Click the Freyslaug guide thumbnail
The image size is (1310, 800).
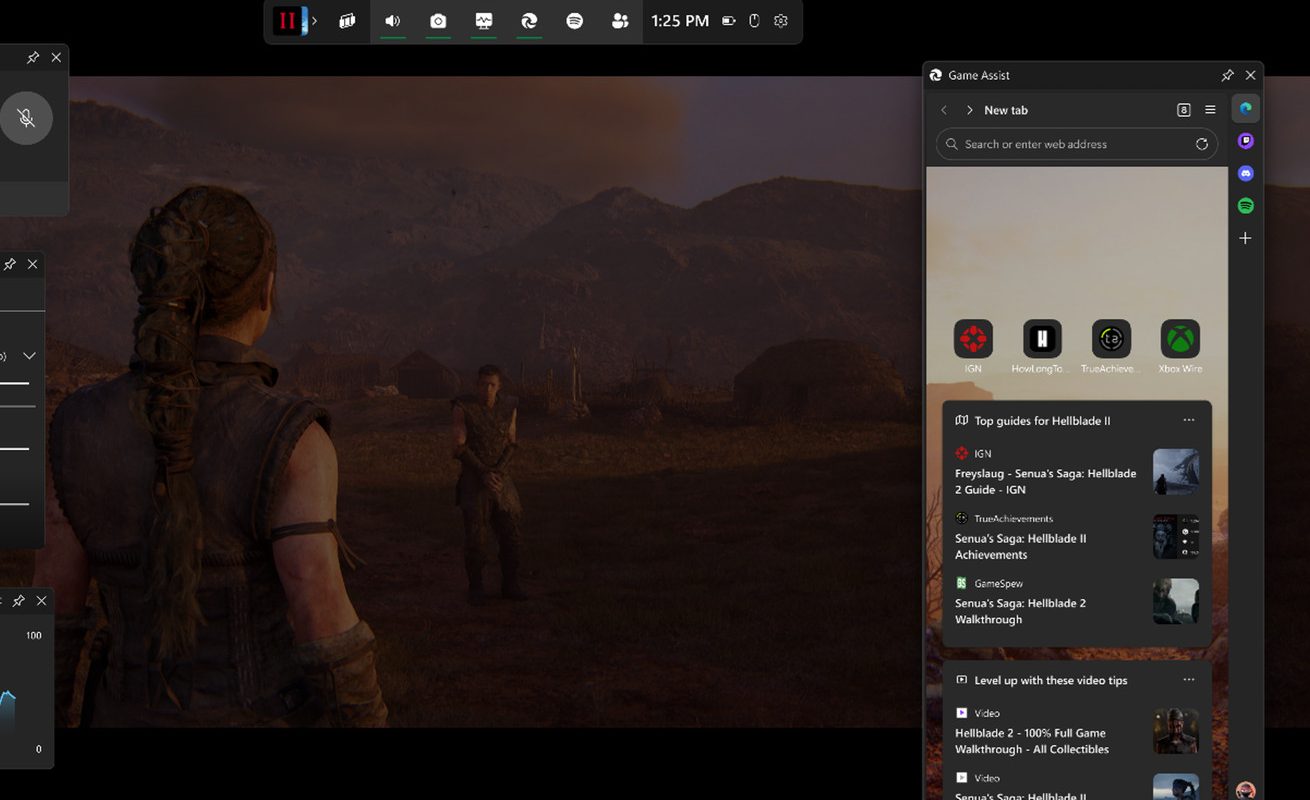[x=1176, y=471]
